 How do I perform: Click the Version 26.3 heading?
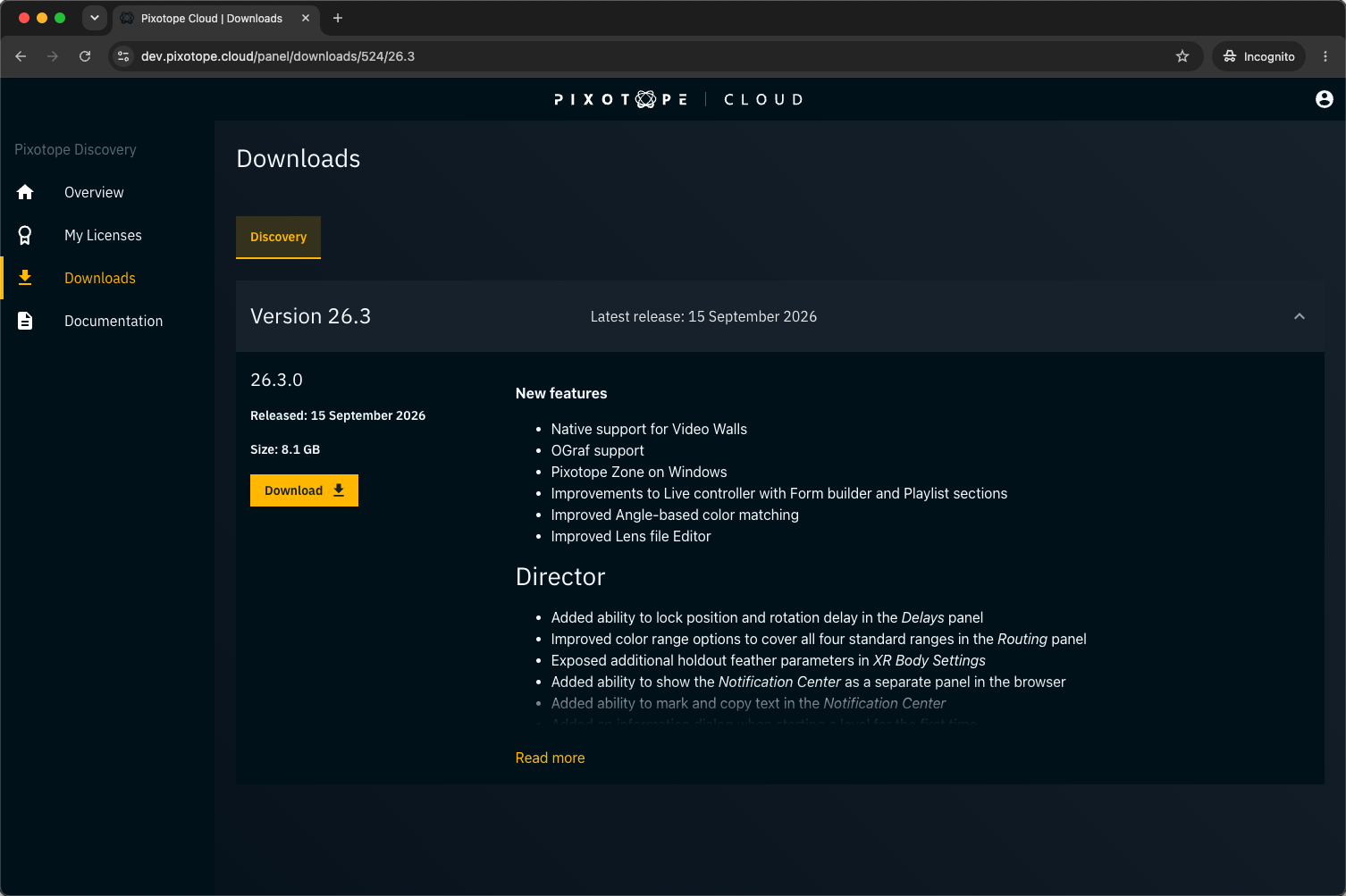[310, 316]
